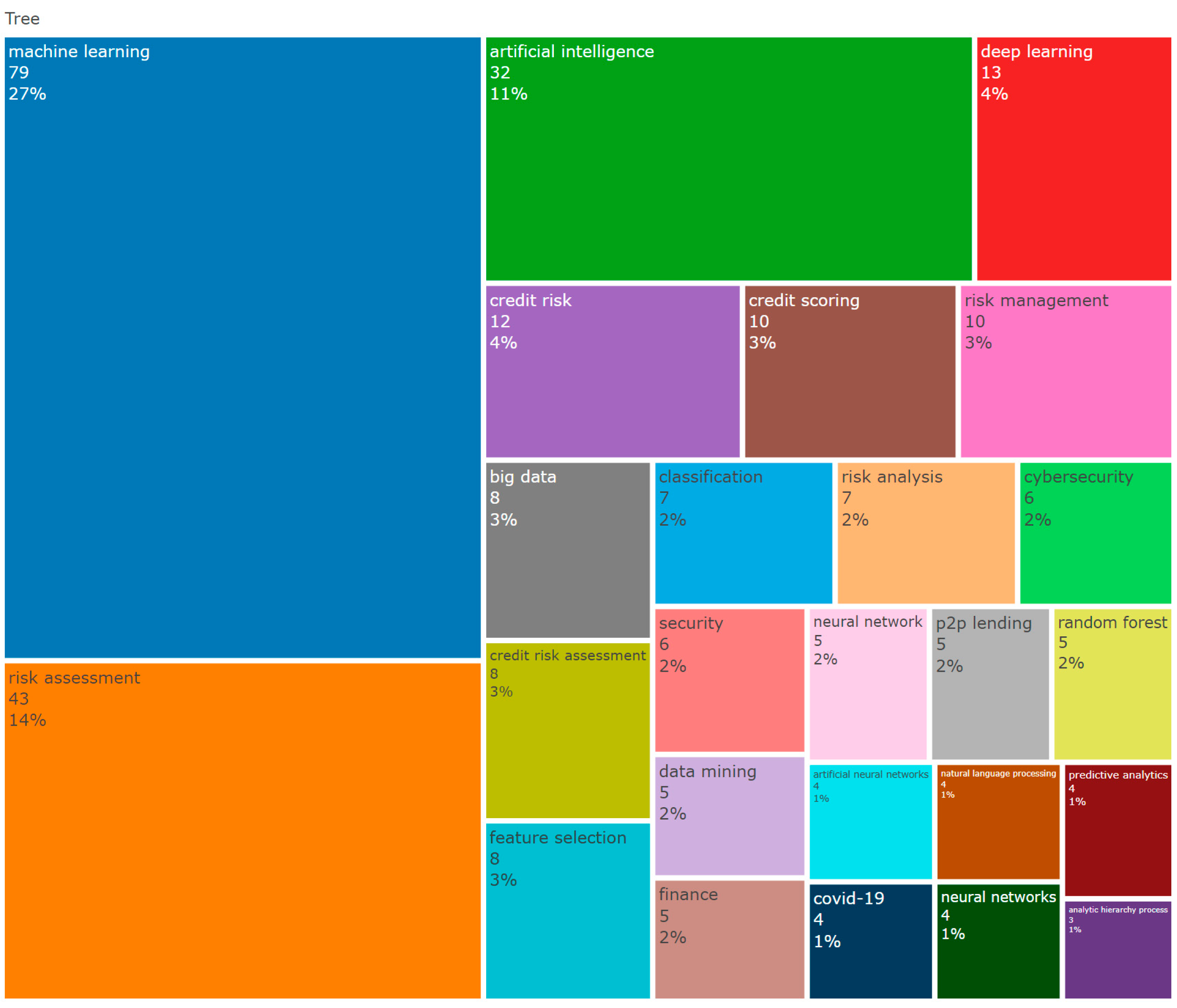The image size is (1177, 1008).
Task: Click the red deep learning tile
Action: pyautogui.click(x=1073, y=159)
